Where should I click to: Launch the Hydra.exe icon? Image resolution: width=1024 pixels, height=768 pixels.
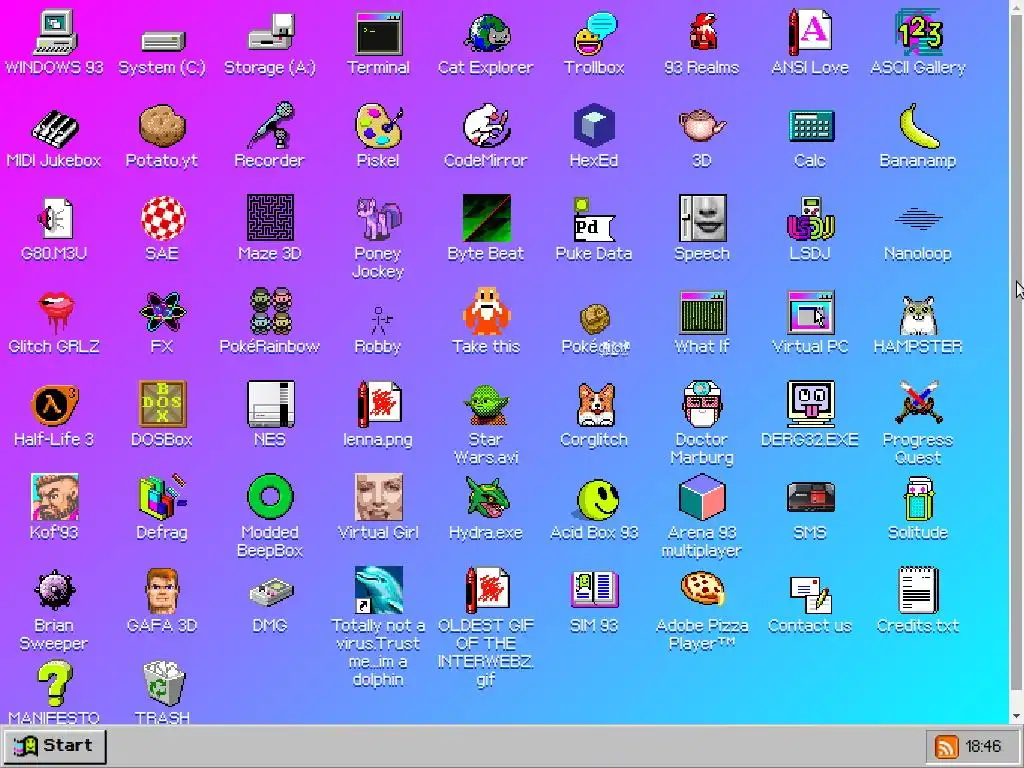[x=486, y=498]
